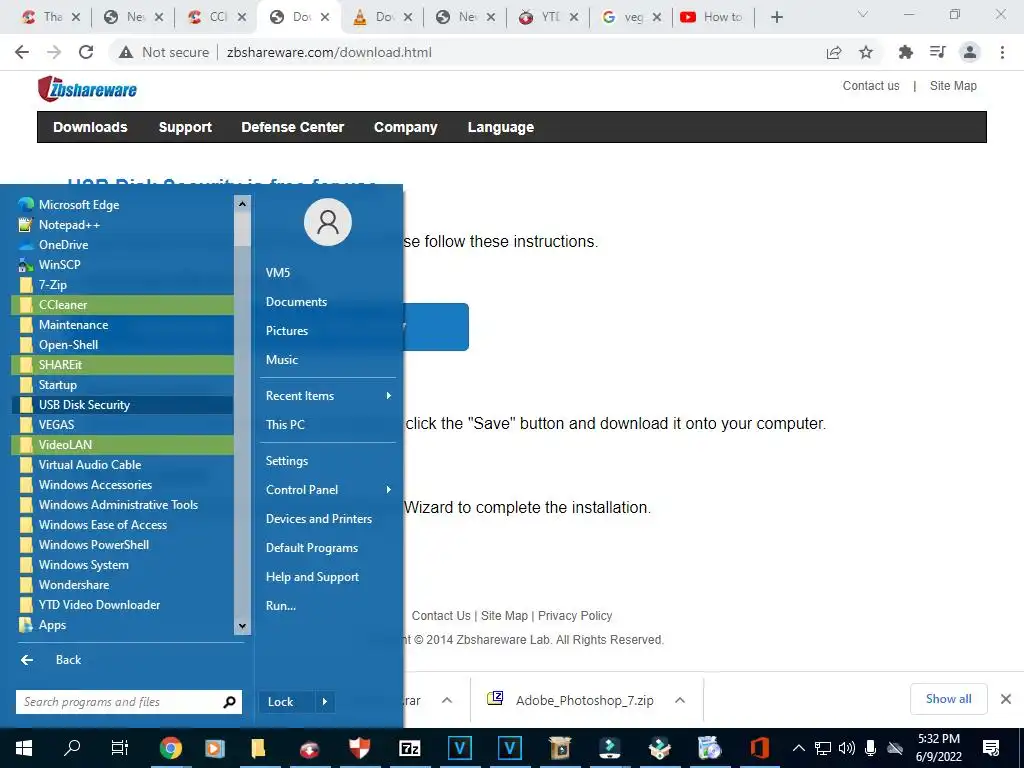Open the Maintenance folder
1024x768 pixels.
[x=122, y=325]
